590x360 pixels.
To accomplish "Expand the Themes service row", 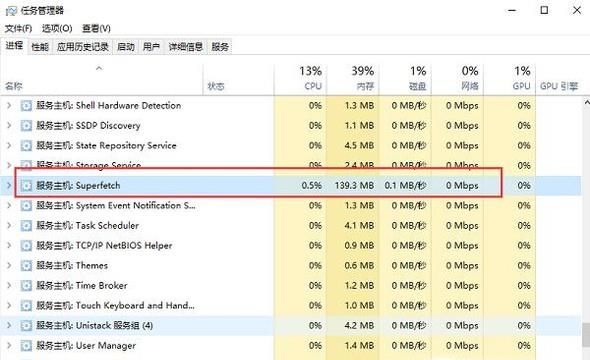I will pos(9,266).
